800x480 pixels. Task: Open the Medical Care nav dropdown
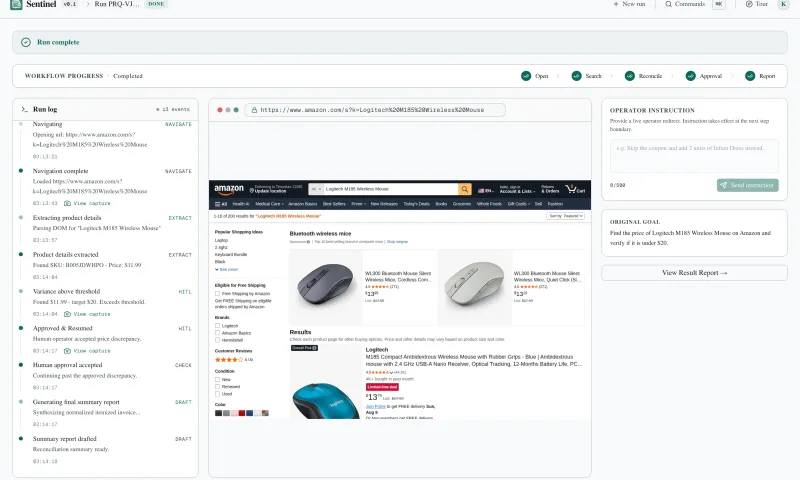coord(269,204)
